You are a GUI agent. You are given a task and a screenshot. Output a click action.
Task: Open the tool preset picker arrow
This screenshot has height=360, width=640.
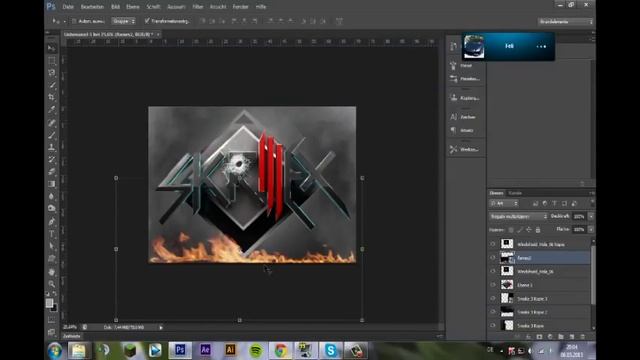pos(64,21)
